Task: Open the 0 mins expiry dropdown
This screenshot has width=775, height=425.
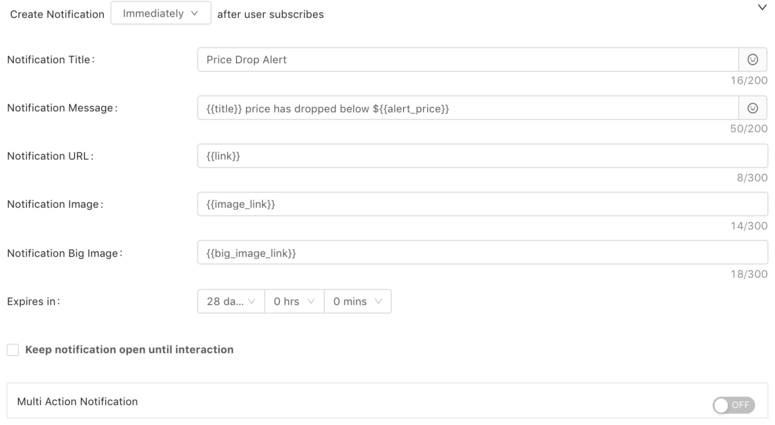Action: [358, 301]
